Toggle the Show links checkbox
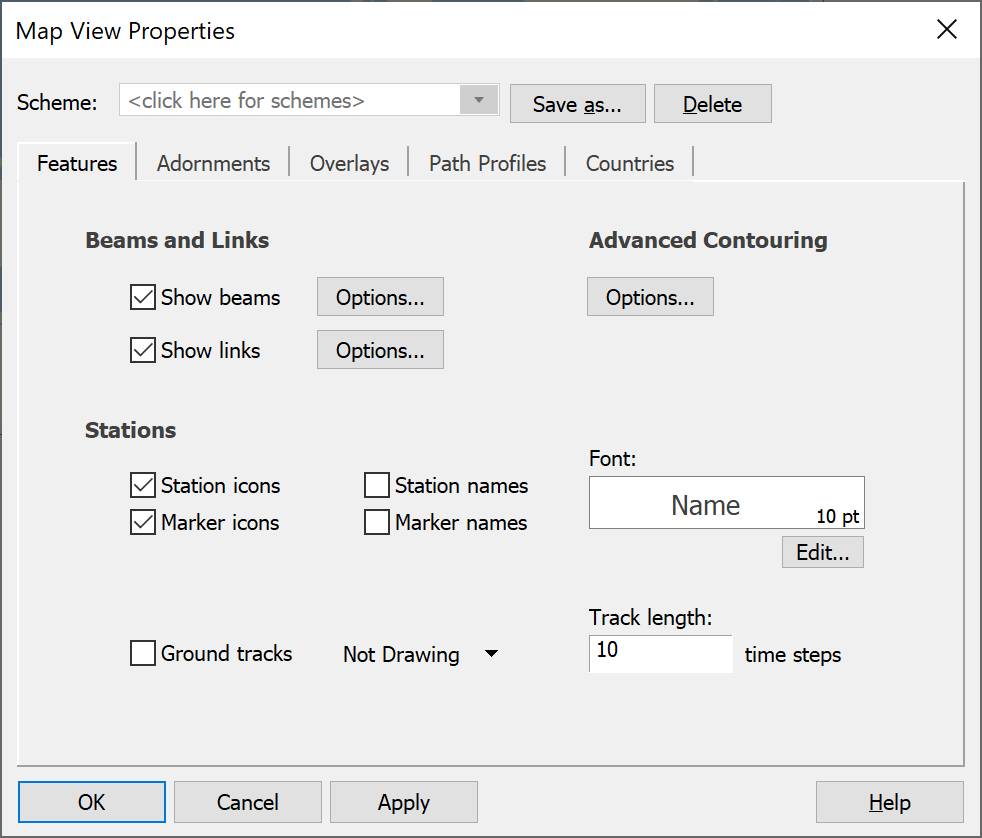 point(143,350)
